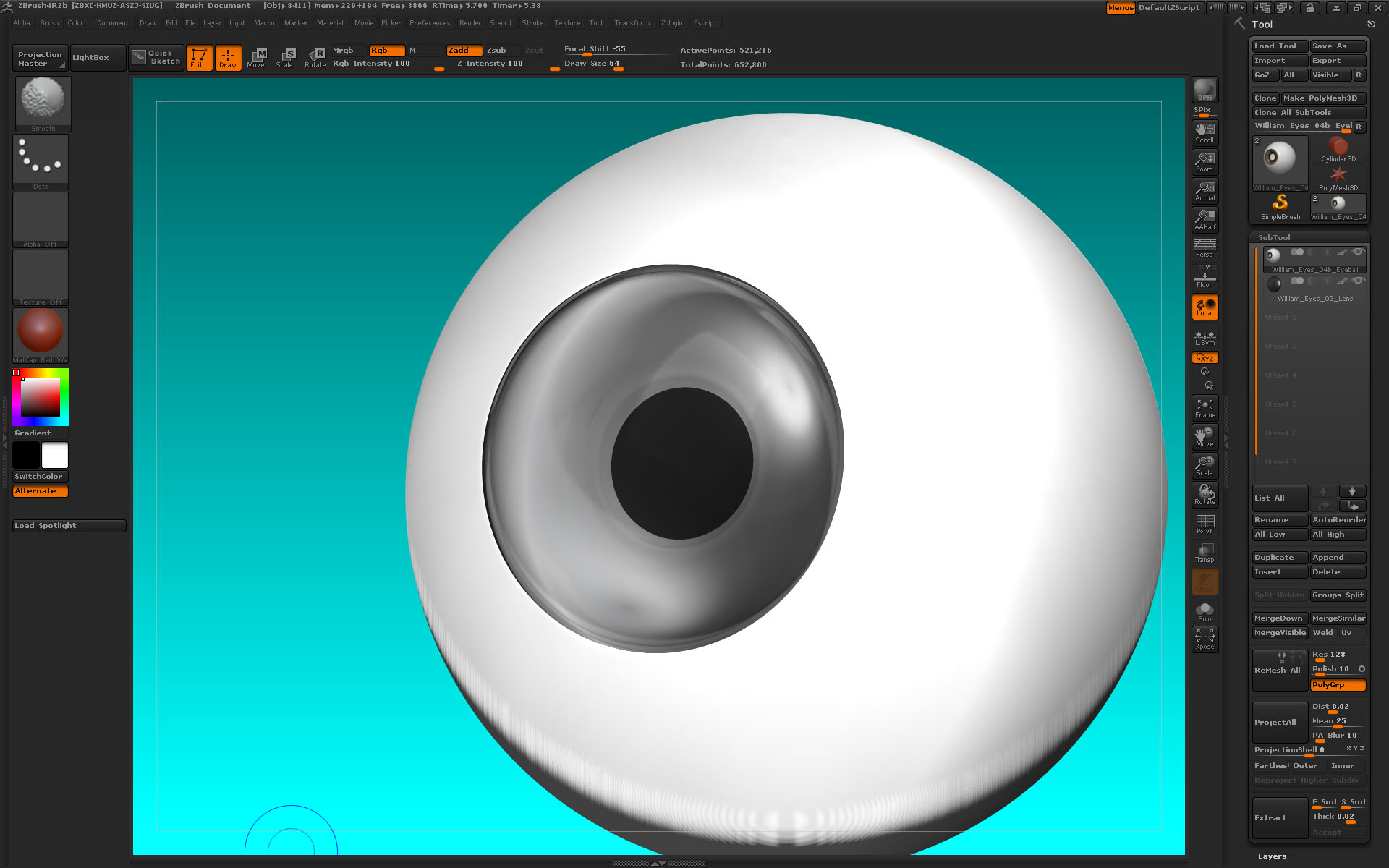This screenshot has width=1389, height=868.
Task: Select the Move tool in the top toolbar
Action: coord(257,57)
